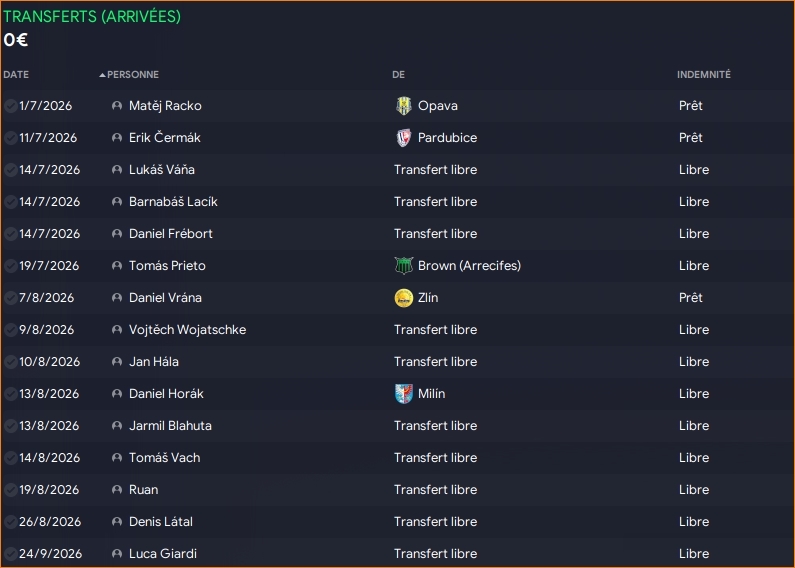Click the profile icon beside Luca Giardi
This screenshot has width=795, height=568.
(117, 554)
